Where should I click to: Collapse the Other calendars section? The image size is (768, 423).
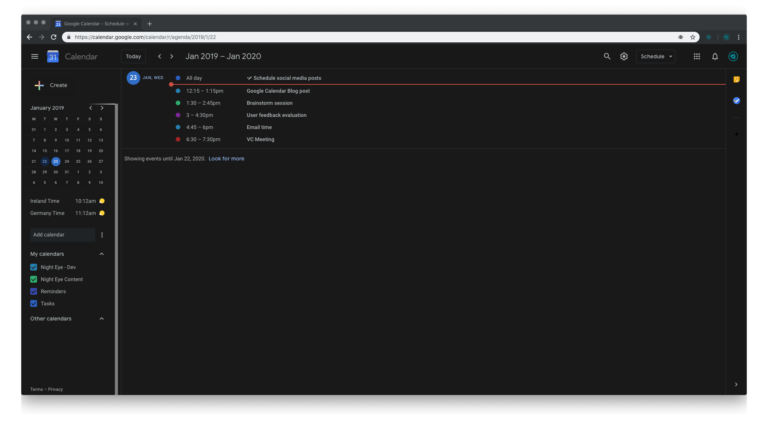[102, 319]
